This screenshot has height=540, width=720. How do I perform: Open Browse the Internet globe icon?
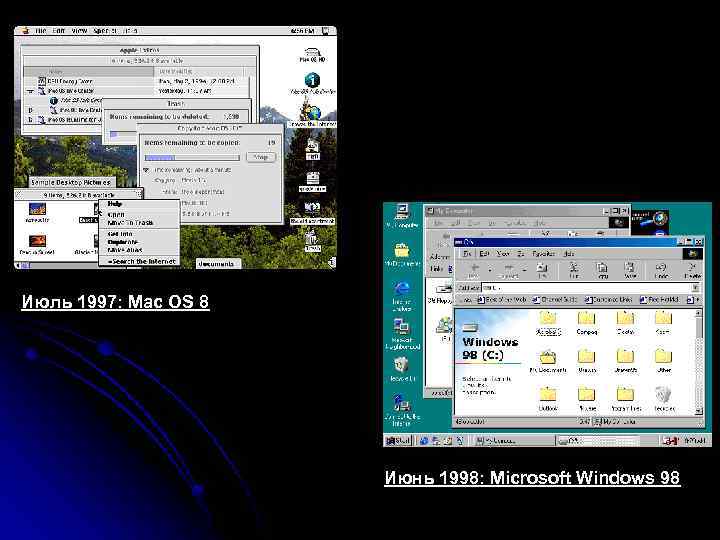pos(313,115)
